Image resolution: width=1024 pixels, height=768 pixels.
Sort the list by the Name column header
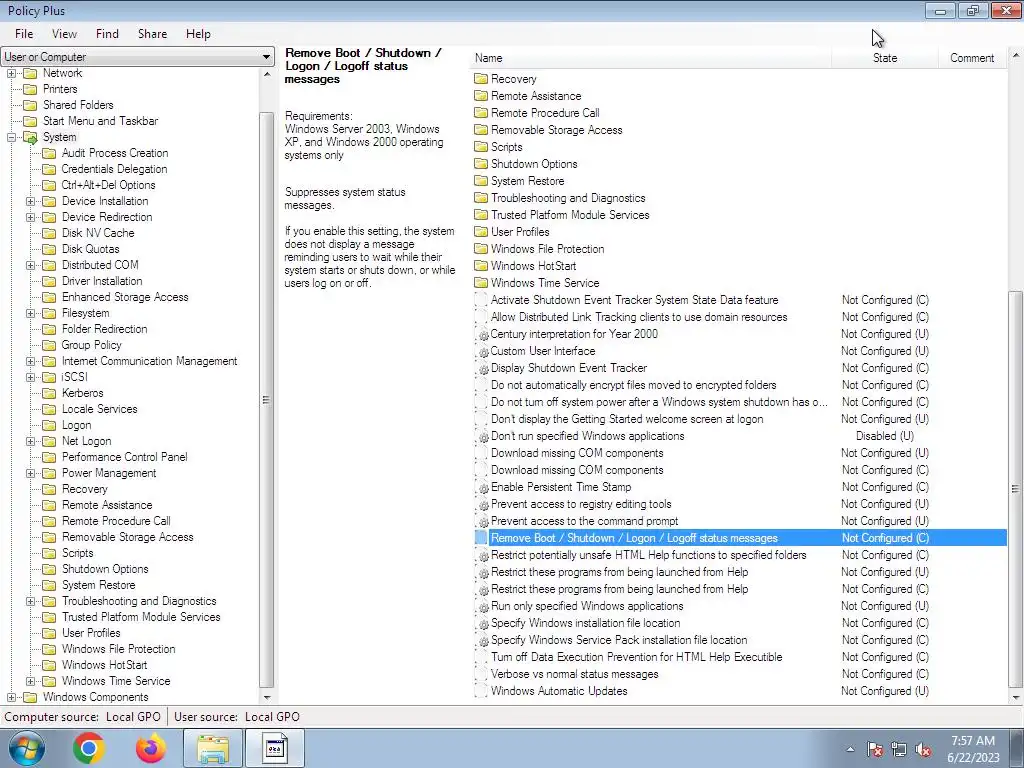tap(650, 58)
